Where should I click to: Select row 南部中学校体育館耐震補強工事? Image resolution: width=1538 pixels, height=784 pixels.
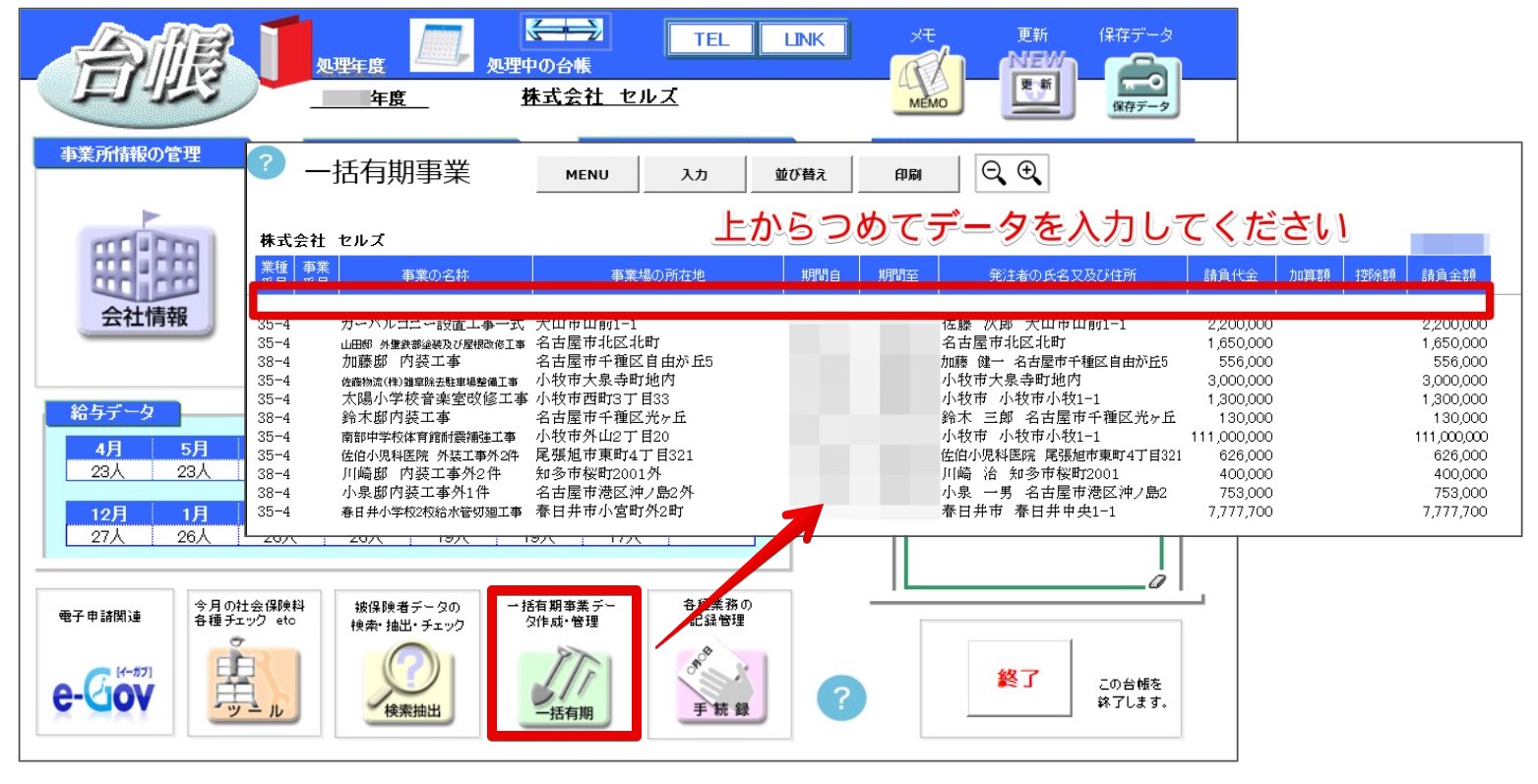point(872,437)
